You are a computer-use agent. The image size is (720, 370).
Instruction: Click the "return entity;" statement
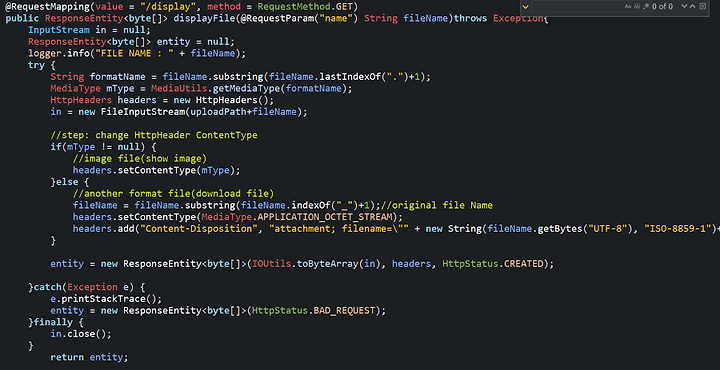pyautogui.click(x=89, y=357)
